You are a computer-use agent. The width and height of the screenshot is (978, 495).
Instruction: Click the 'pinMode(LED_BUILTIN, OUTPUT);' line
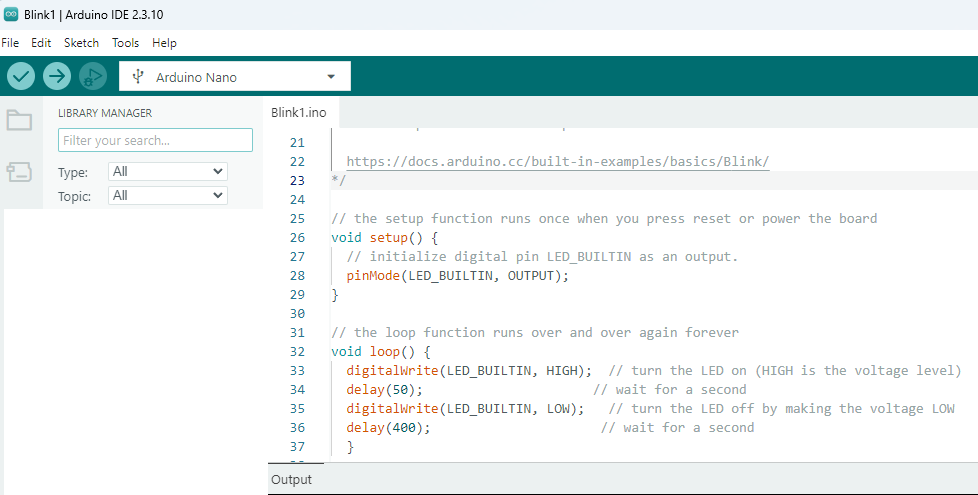(x=458, y=276)
